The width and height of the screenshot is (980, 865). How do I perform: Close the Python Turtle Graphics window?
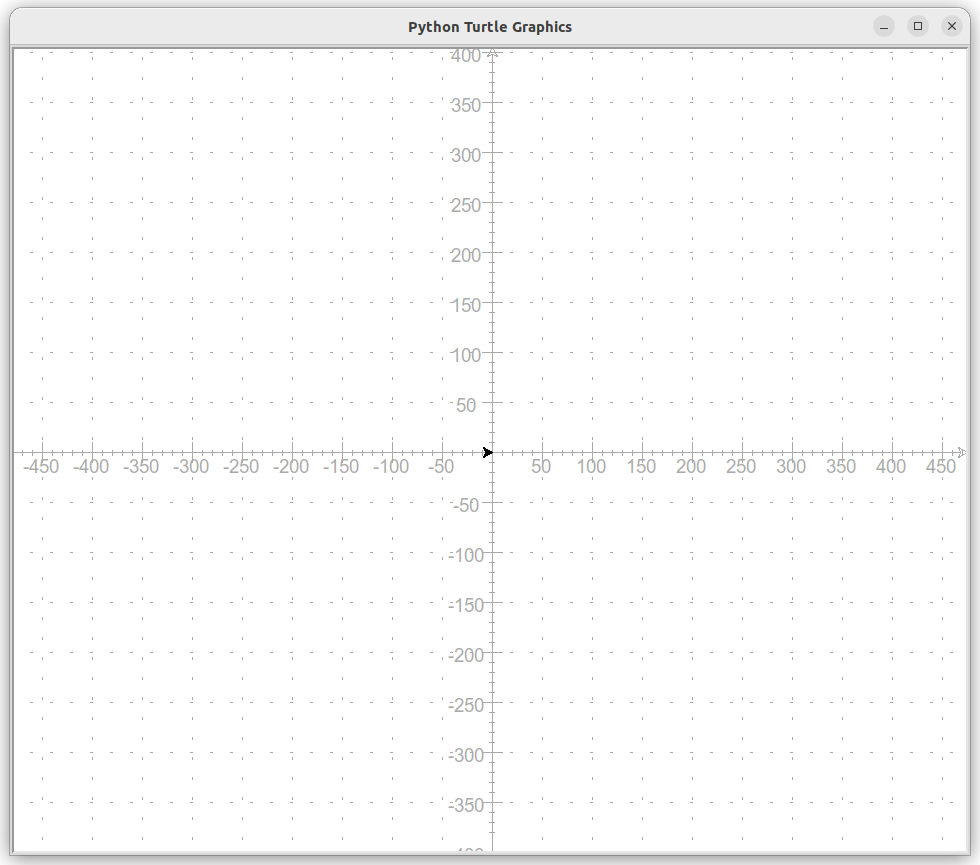click(952, 26)
